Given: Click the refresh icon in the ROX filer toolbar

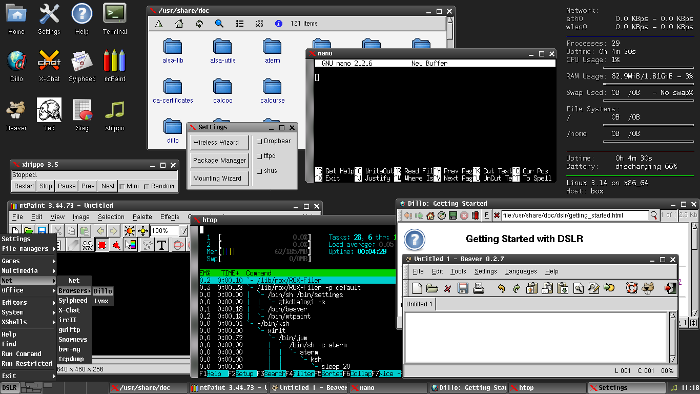Looking at the screenshot, I should pos(199,24).
